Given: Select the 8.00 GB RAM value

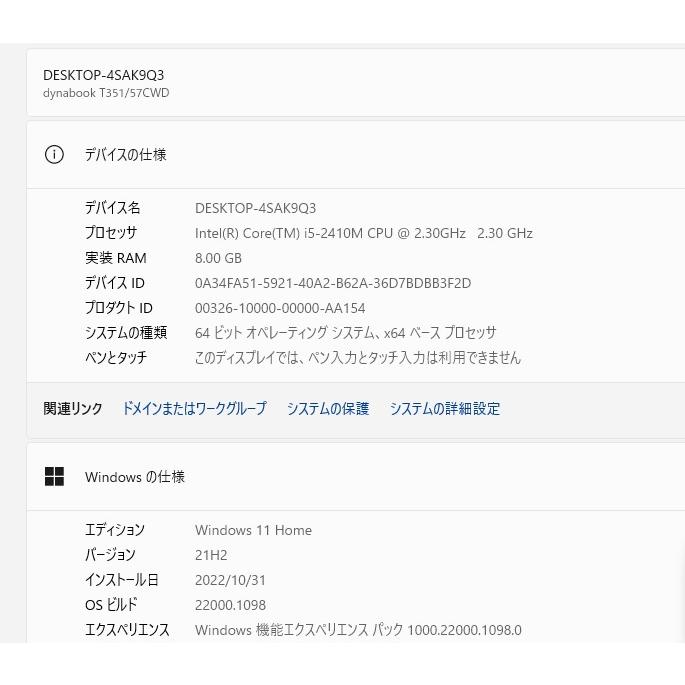Looking at the screenshot, I should click(220, 258).
